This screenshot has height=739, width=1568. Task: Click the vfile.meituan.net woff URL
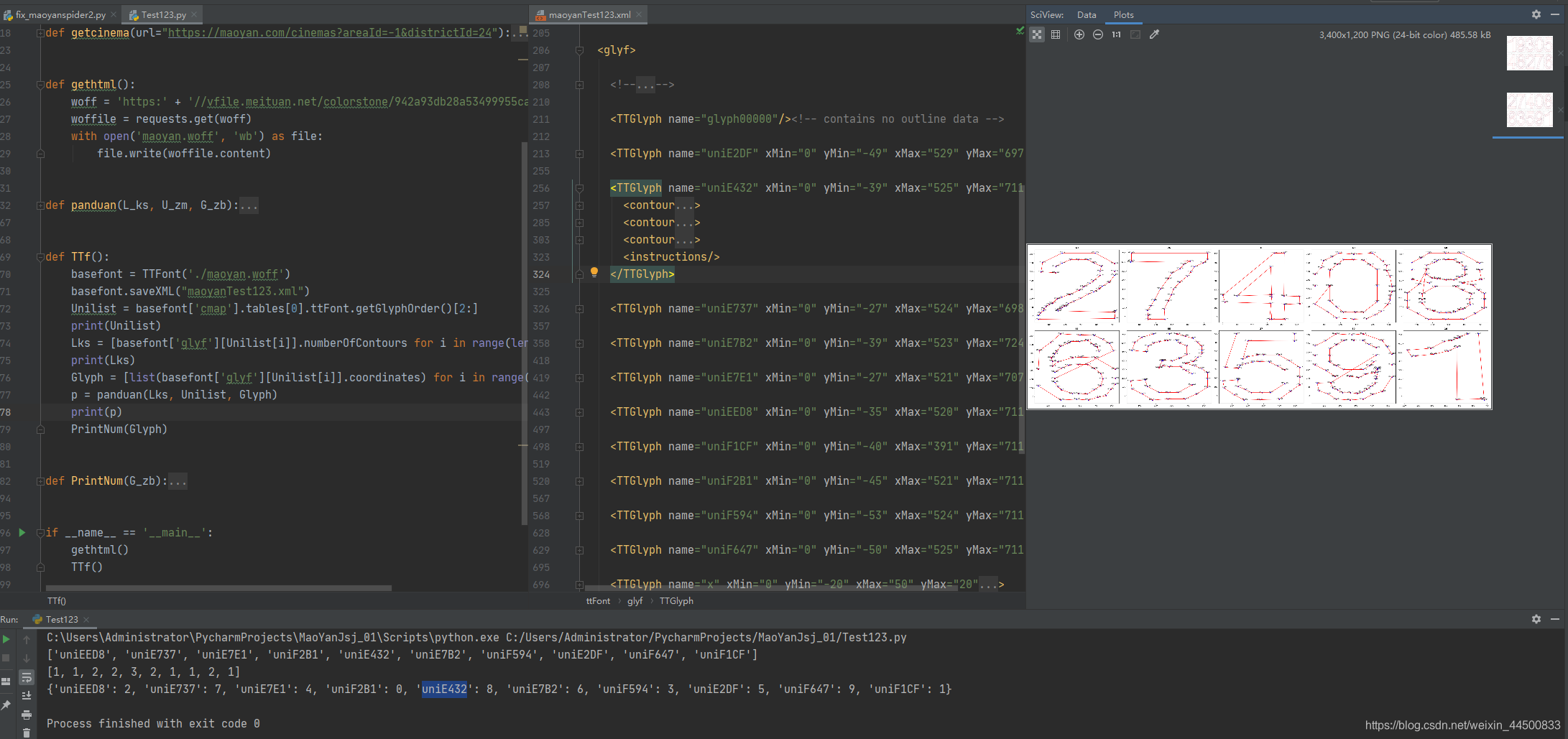click(361, 102)
